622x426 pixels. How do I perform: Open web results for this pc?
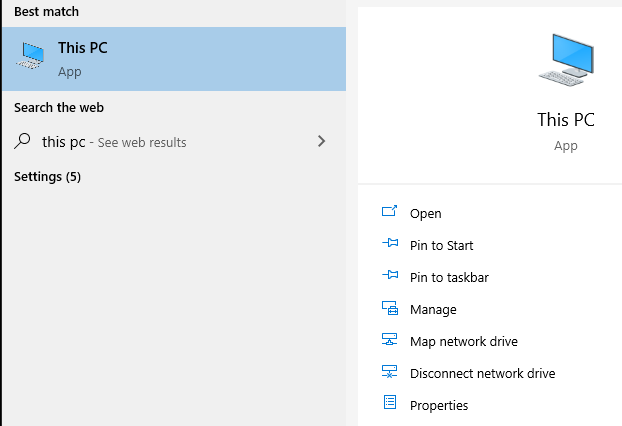174,142
